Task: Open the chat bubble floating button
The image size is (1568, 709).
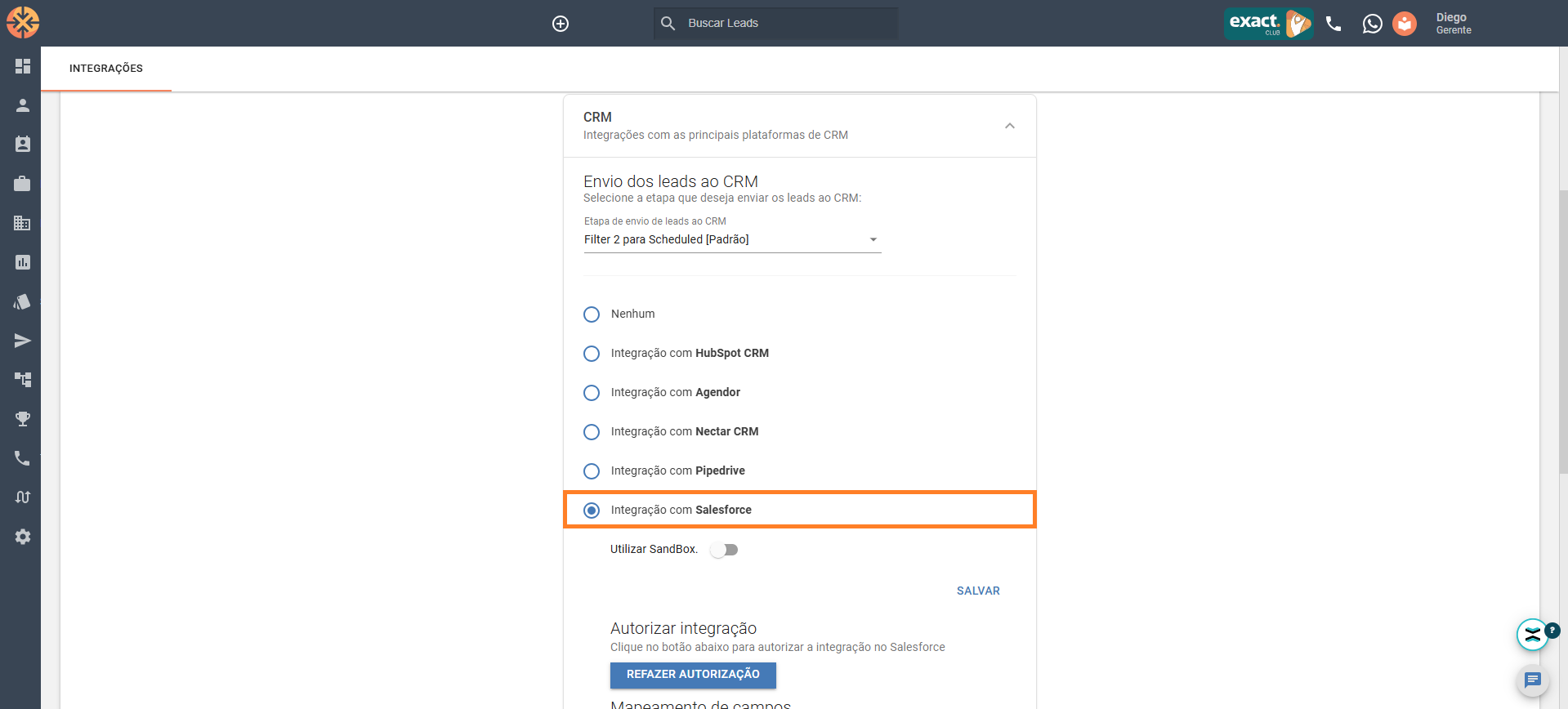Action: click(1533, 680)
